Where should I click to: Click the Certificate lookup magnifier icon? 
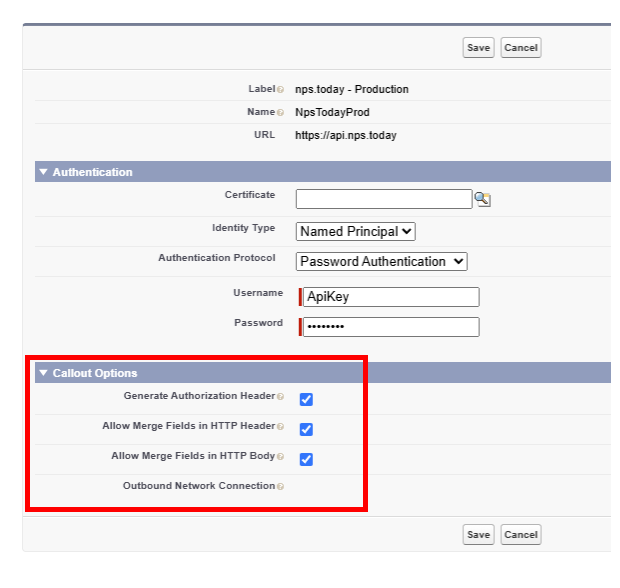point(482,199)
